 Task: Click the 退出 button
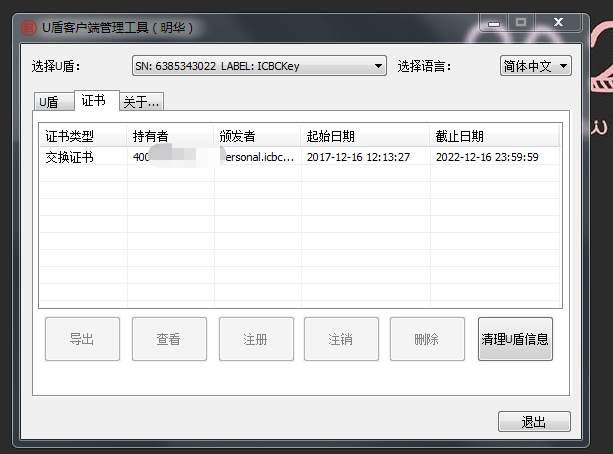pos(534,422)
